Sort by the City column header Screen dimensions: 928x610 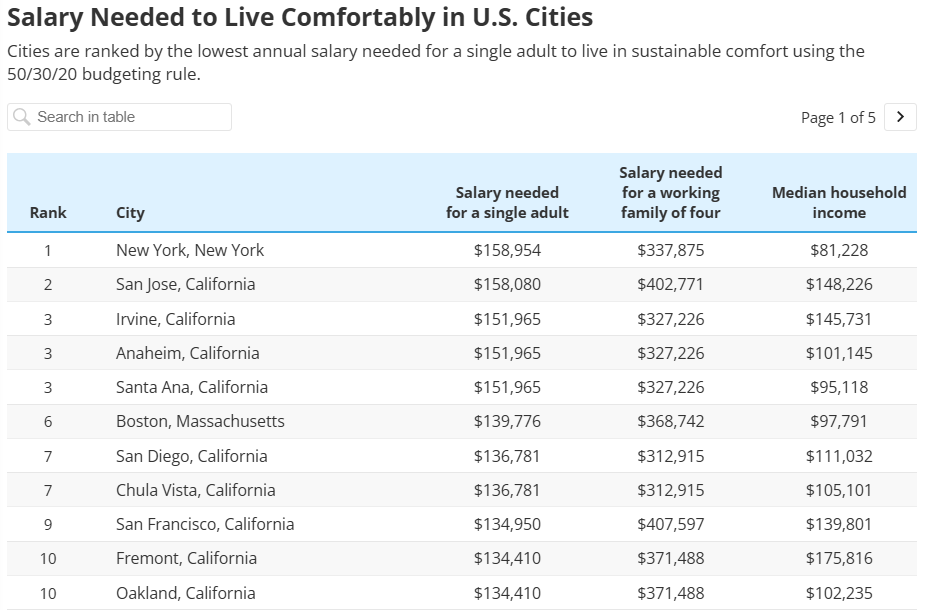(x=130, y=212)
